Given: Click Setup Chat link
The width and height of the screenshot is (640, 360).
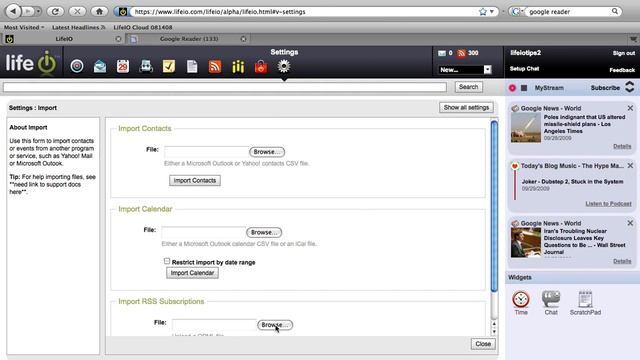Looking at the screenshot, I should tap(524, 69).
